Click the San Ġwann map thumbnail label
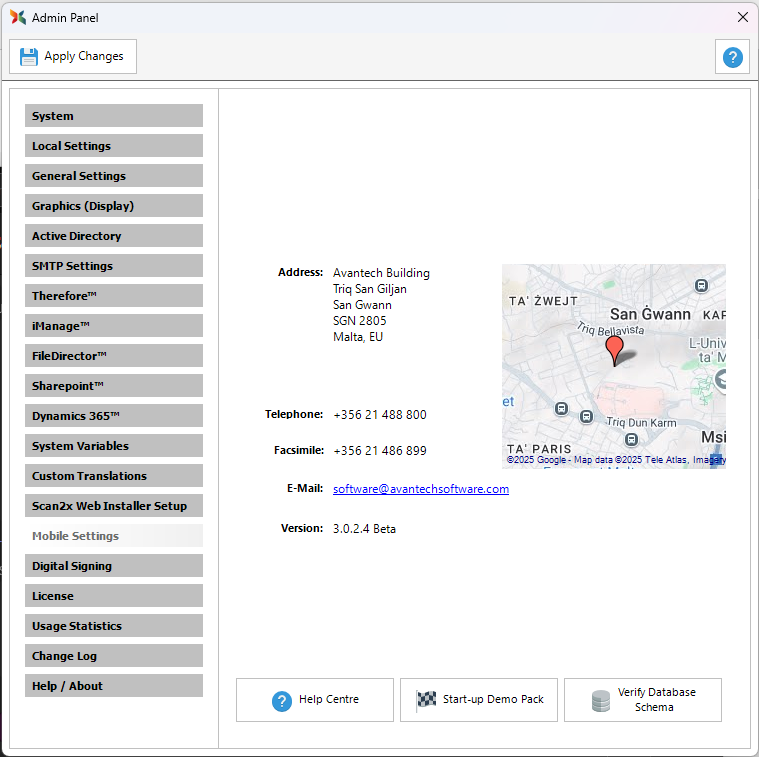This screenshot has height=757, width=759. coord(650,314)
